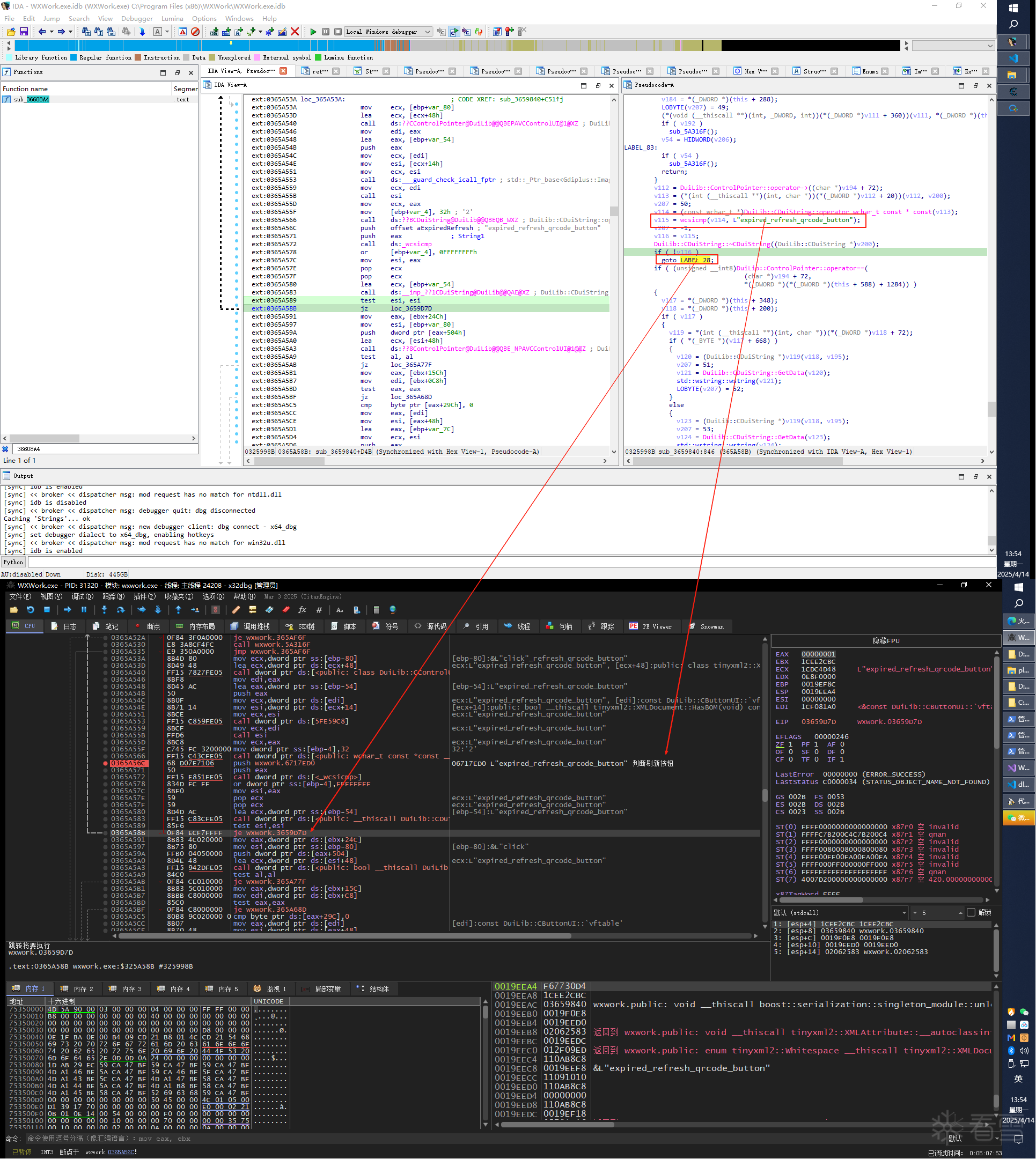The width and height of the screenshot is (1036, 1159).
Task: Click the fx expression functions icon
Action: pos(302,610)
